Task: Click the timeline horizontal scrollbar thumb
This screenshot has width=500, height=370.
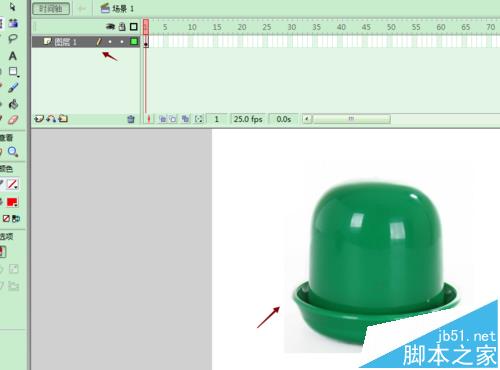Action: [x=351, y=119]
